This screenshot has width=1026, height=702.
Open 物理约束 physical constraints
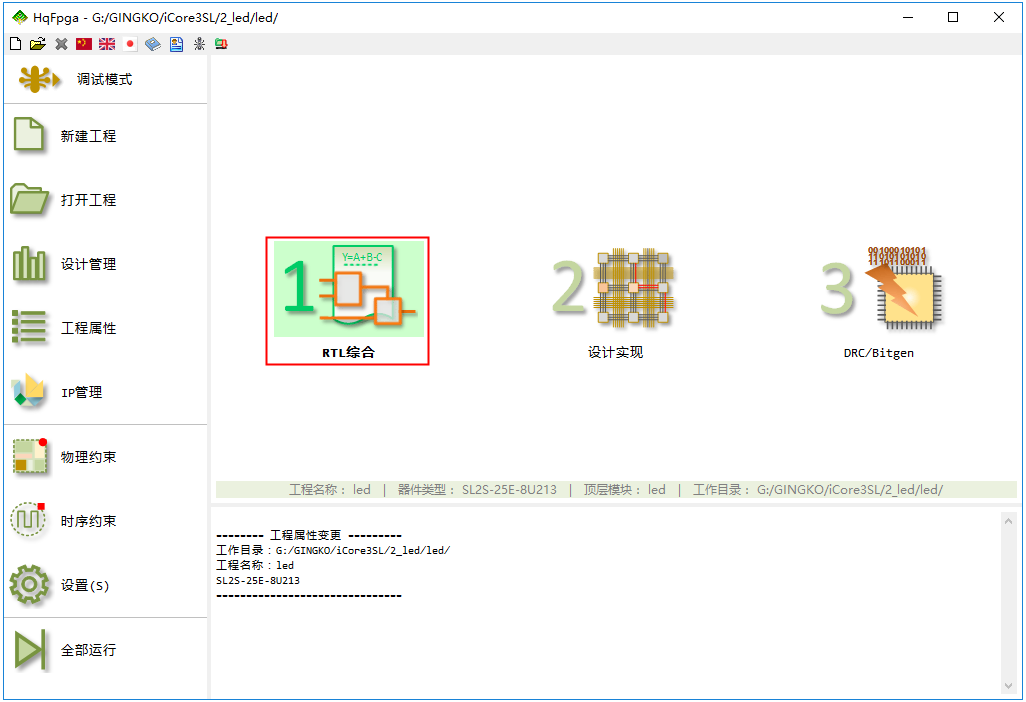pos(88,457)
